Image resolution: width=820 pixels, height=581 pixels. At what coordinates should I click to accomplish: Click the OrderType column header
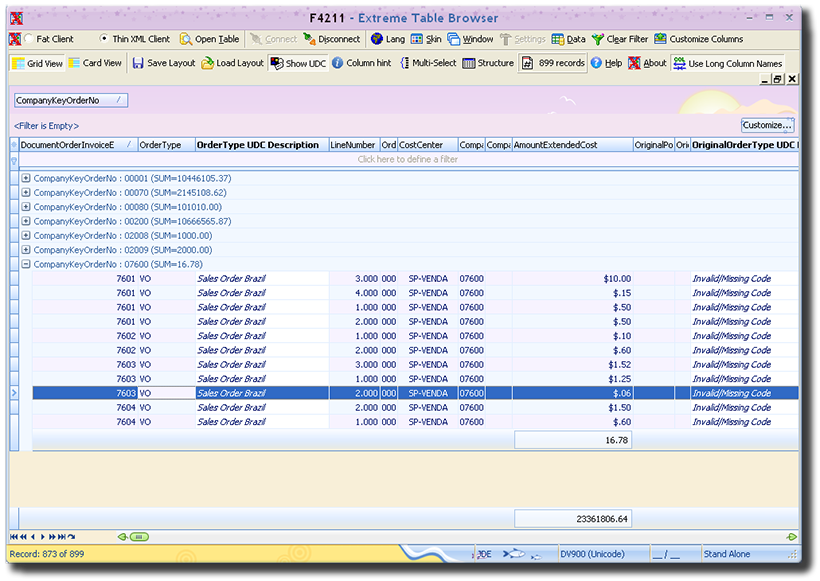[166, 145]
